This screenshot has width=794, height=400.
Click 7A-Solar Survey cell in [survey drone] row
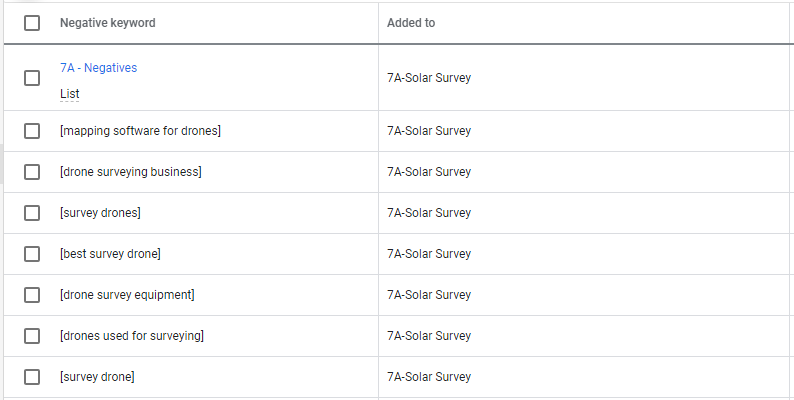(429, 377)
